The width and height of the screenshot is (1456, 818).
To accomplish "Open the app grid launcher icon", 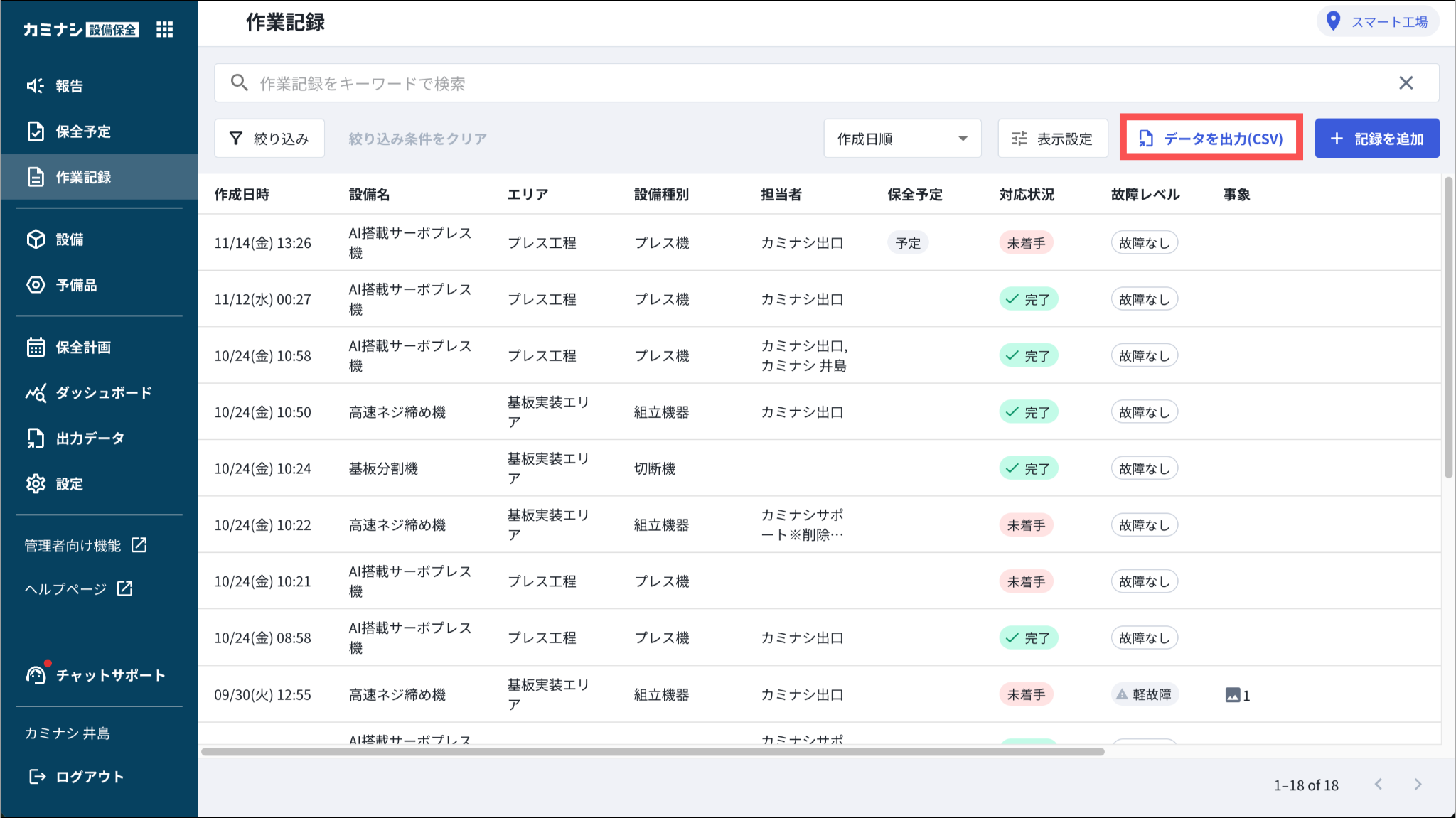I will (164, 29).
